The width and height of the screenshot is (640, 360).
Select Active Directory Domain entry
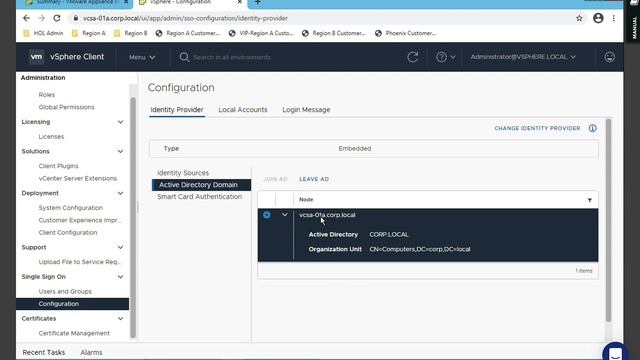pyautogui.click(x=201, y=185)
